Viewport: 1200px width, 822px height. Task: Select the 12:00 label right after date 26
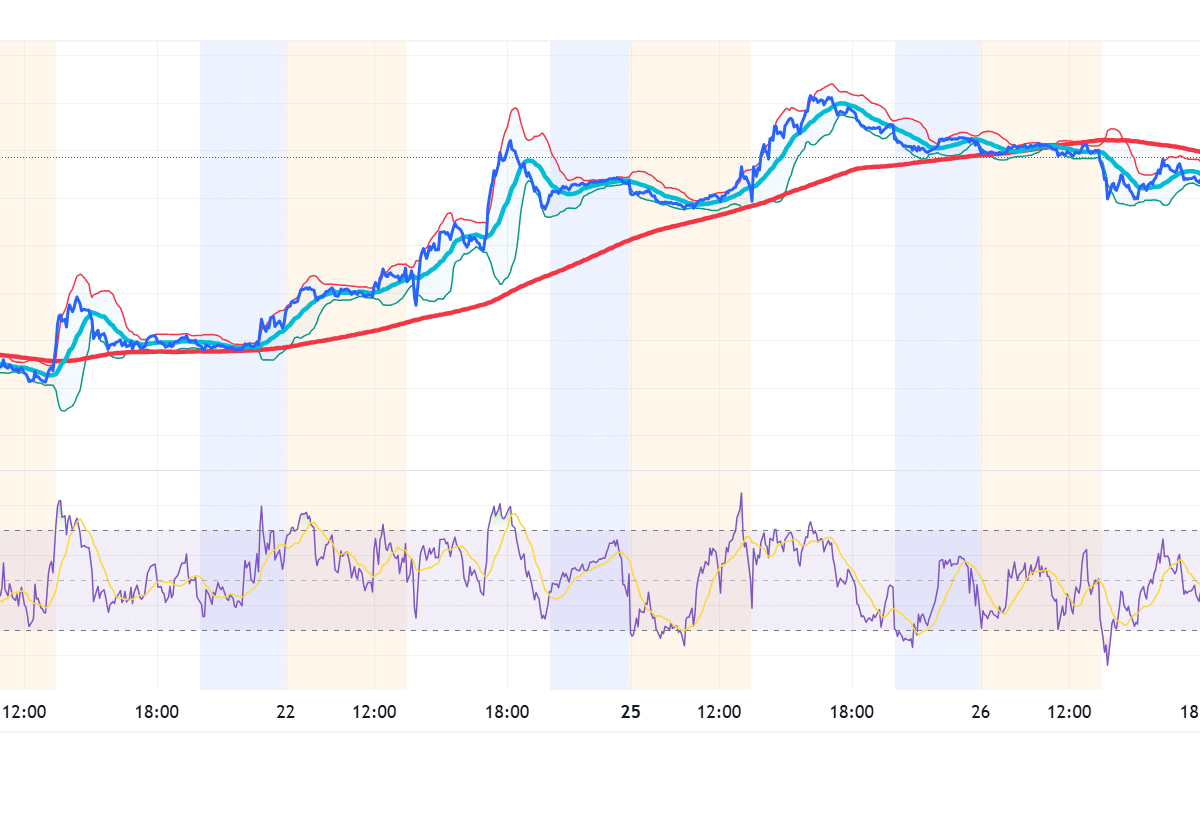[x=1069, y=712]
